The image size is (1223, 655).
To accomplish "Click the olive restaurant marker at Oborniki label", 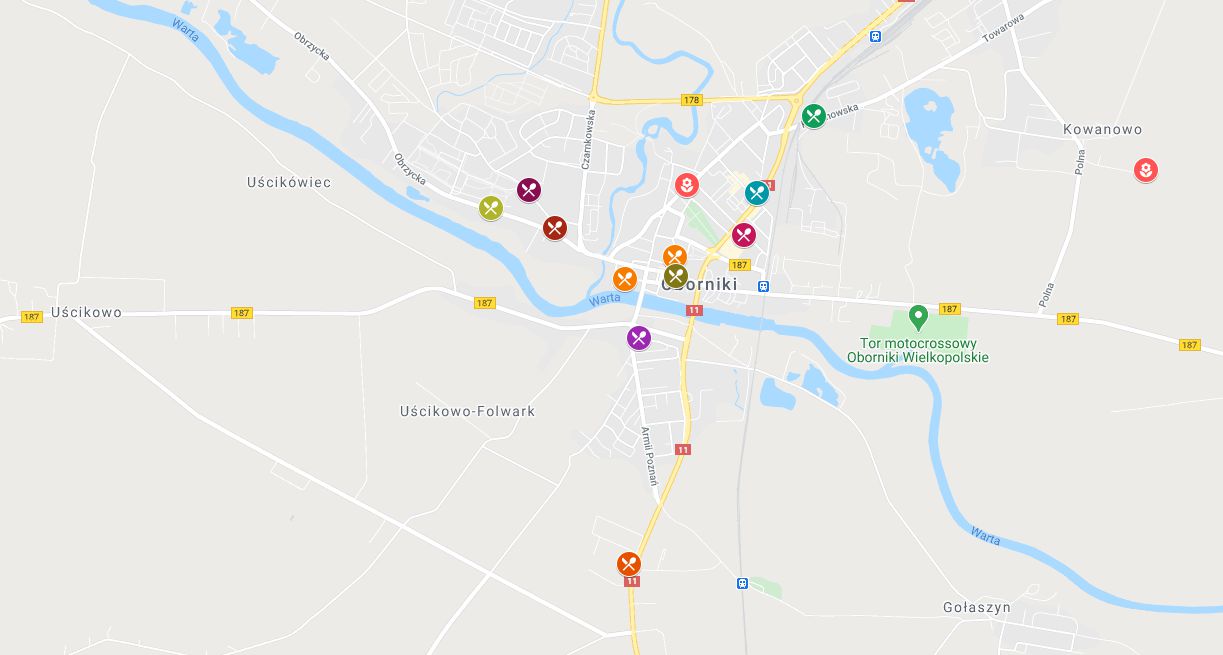I will 676,277.
